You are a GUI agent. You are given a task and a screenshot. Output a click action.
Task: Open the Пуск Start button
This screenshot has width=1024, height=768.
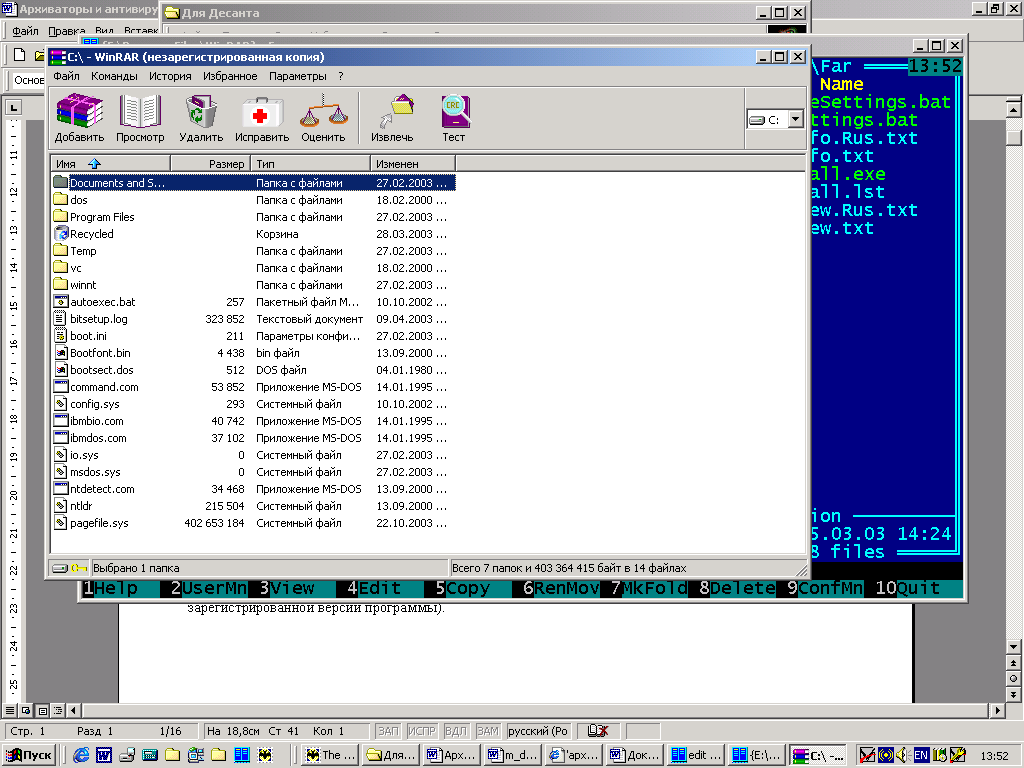point(29,755)
